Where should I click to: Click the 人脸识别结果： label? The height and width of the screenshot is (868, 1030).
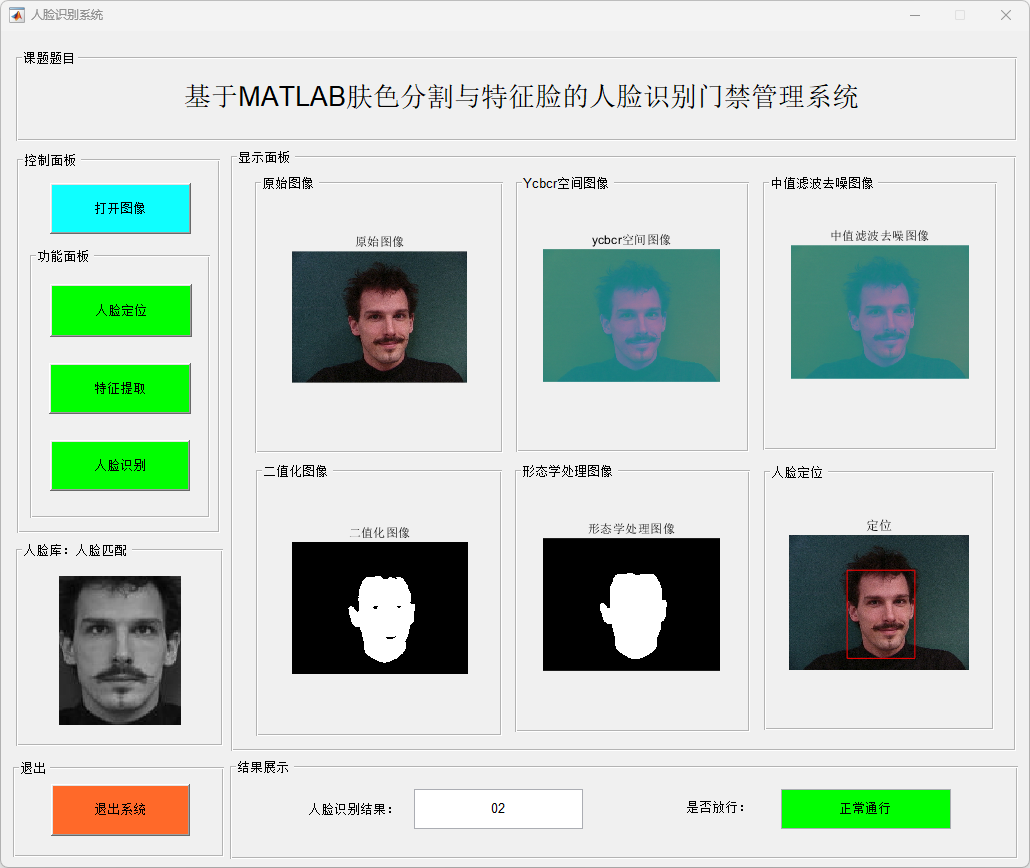pos(351,810)
